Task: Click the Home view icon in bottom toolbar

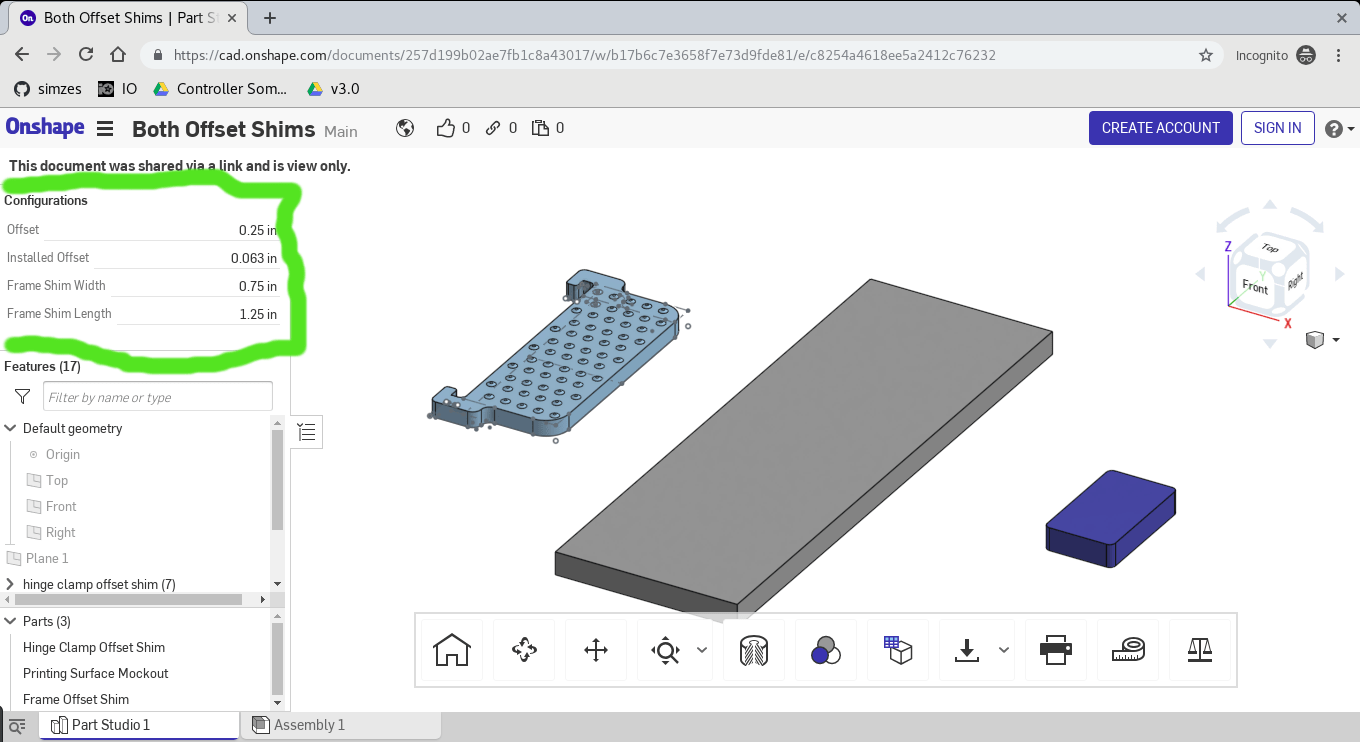Action: 452,651
